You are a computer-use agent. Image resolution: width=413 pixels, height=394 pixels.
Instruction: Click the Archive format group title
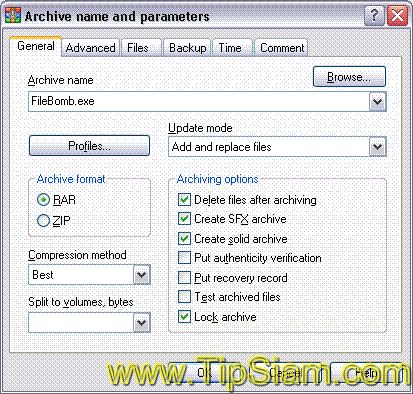[71, 179]
